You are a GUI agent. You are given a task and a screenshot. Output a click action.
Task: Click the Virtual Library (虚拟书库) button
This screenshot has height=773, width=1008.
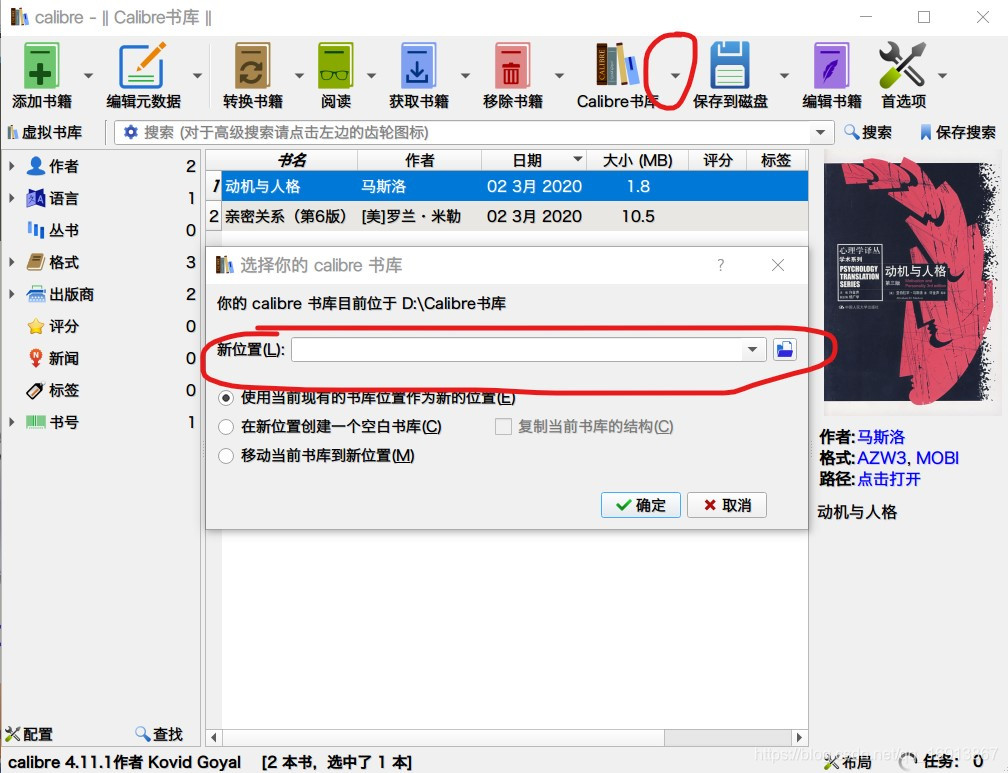pos(45,132)
